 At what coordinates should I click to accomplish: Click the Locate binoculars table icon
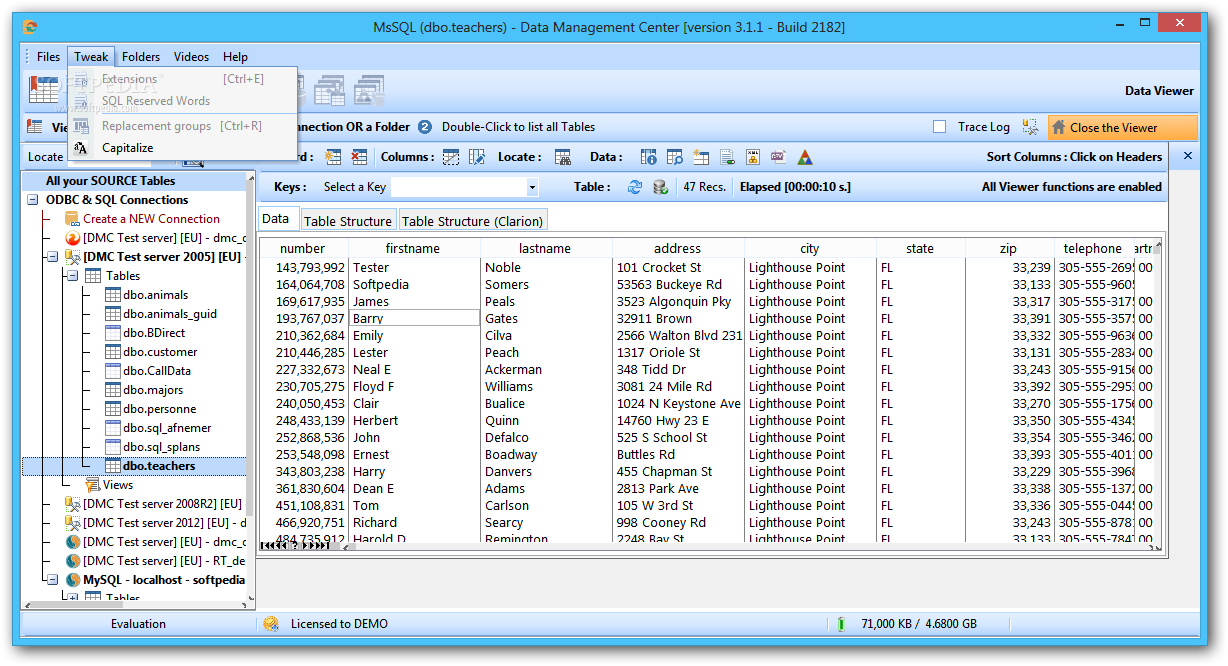(x=563, y=157)
